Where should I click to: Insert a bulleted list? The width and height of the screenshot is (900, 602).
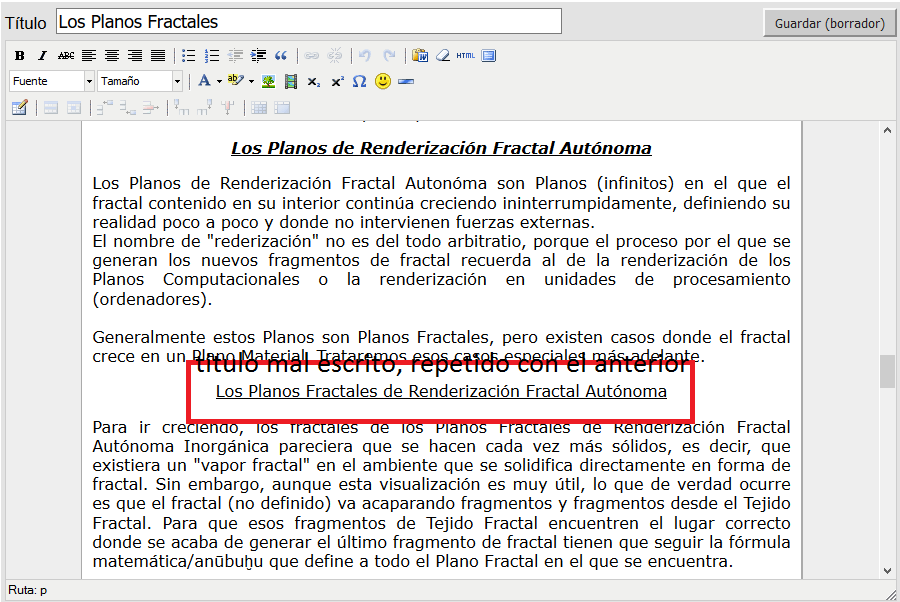[x=188, y=56]
